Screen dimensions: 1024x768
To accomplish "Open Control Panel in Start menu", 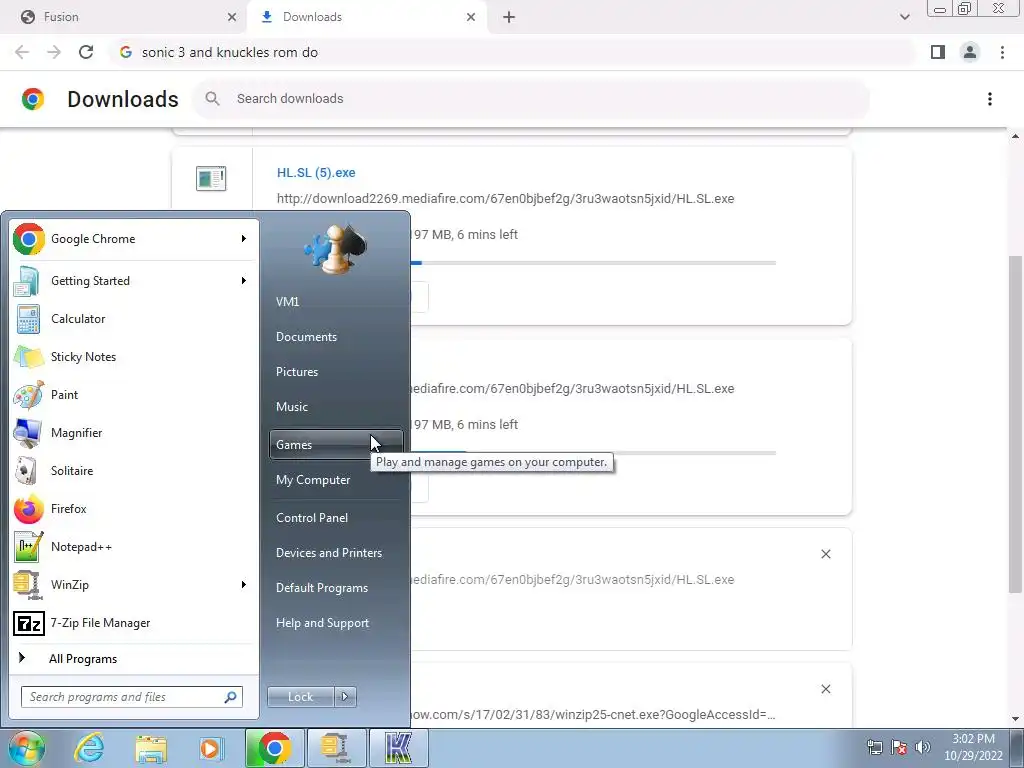I will (336, 518).
